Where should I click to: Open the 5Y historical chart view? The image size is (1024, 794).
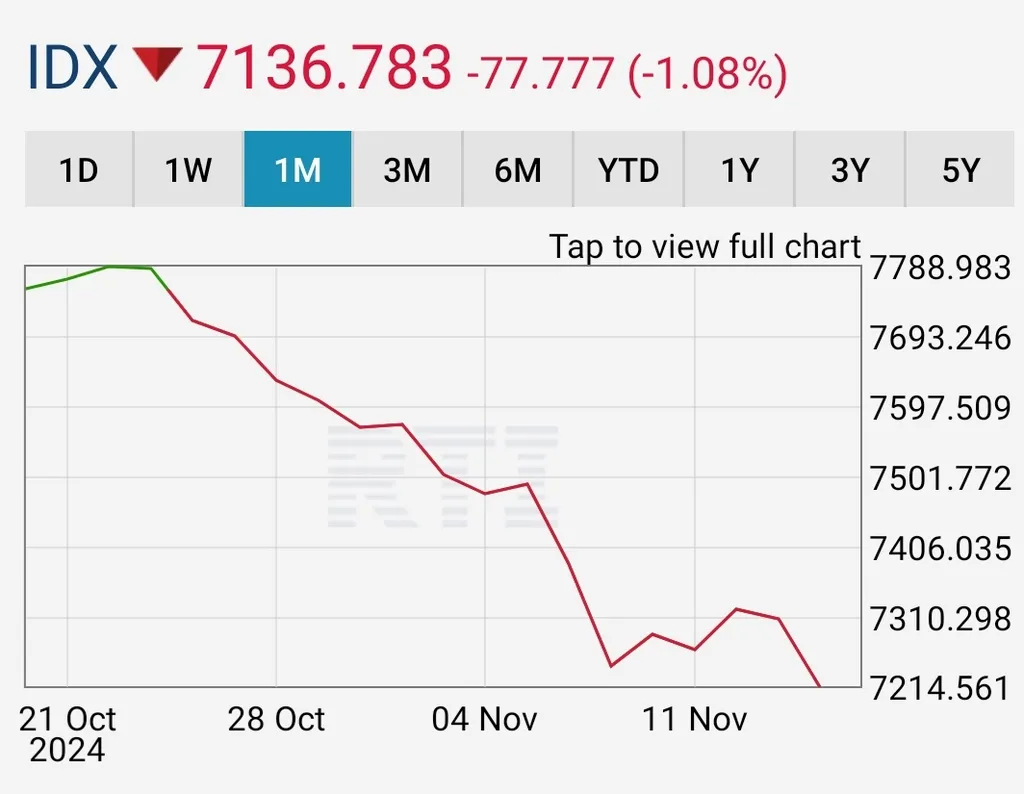point(958,170)
